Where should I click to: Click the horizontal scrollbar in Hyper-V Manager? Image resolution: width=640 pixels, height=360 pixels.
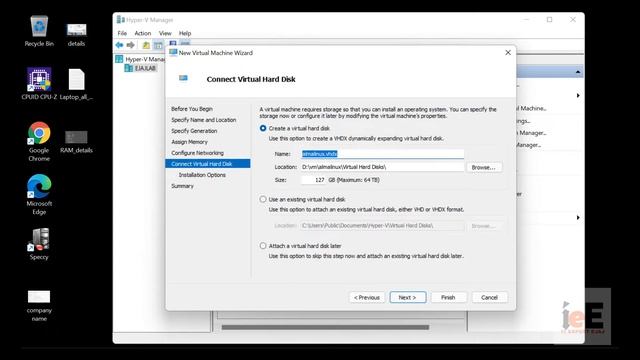[x=325, y=327]
